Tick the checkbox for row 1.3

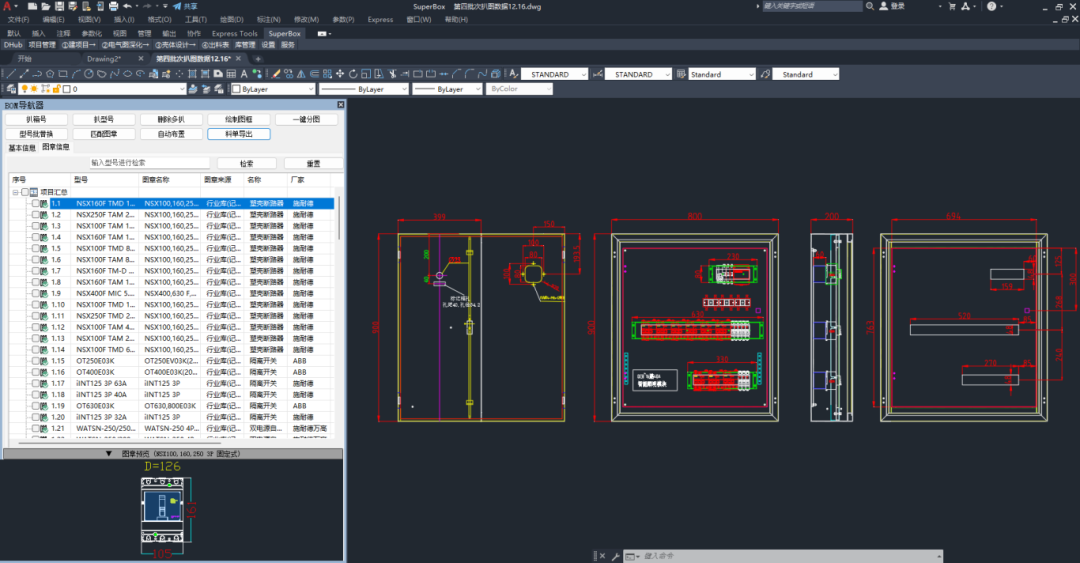36,226
